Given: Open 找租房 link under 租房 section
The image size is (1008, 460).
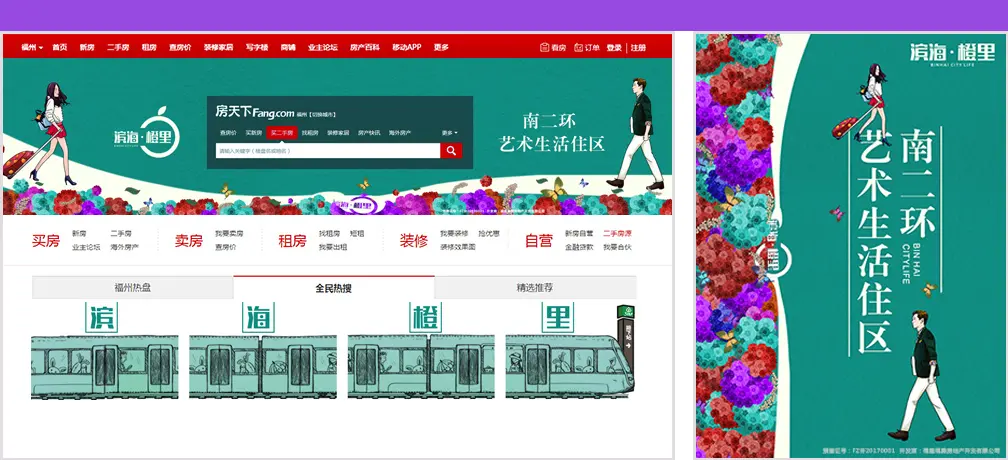Looking at the screenshot, I should coord(329,234).
